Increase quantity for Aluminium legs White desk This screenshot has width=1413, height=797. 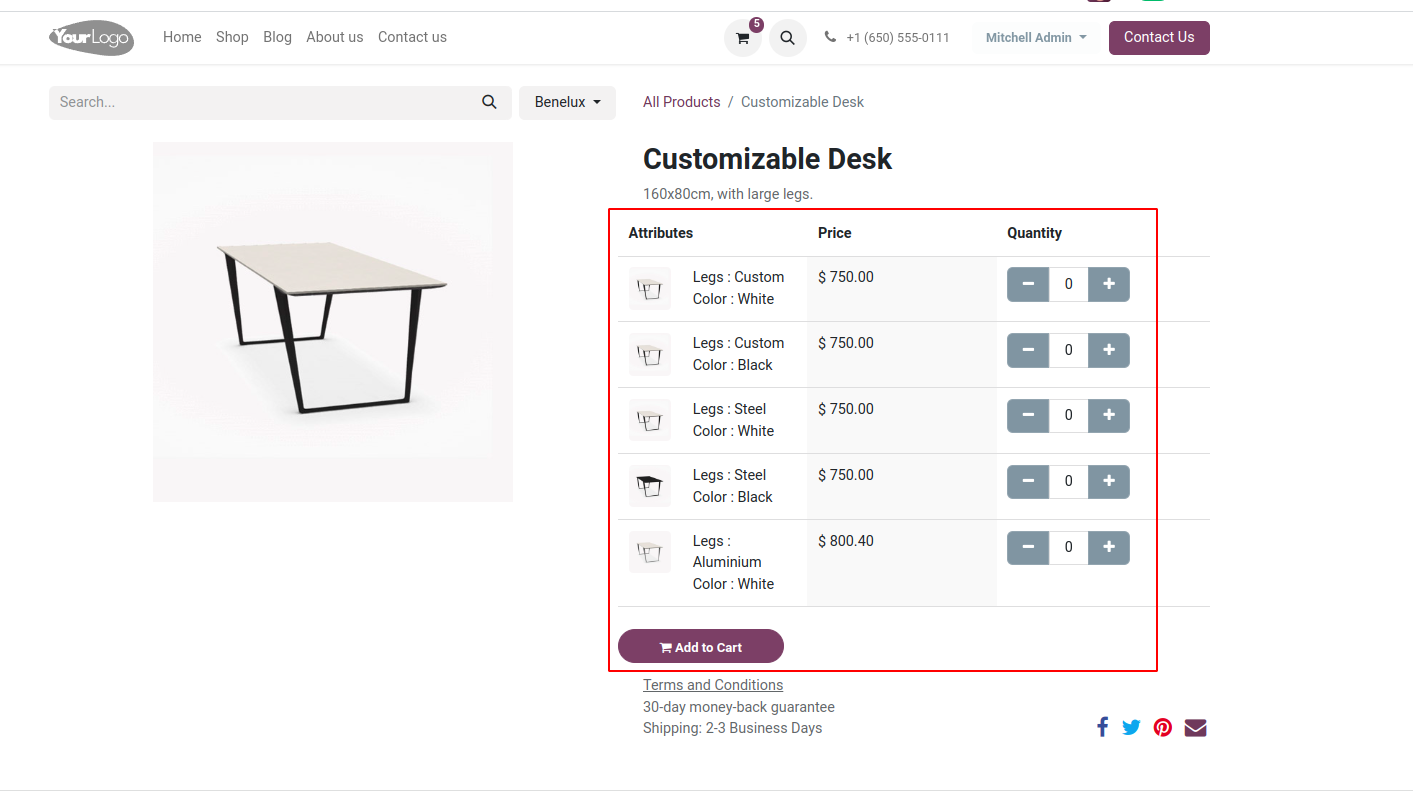click(x=1108, y=548)
